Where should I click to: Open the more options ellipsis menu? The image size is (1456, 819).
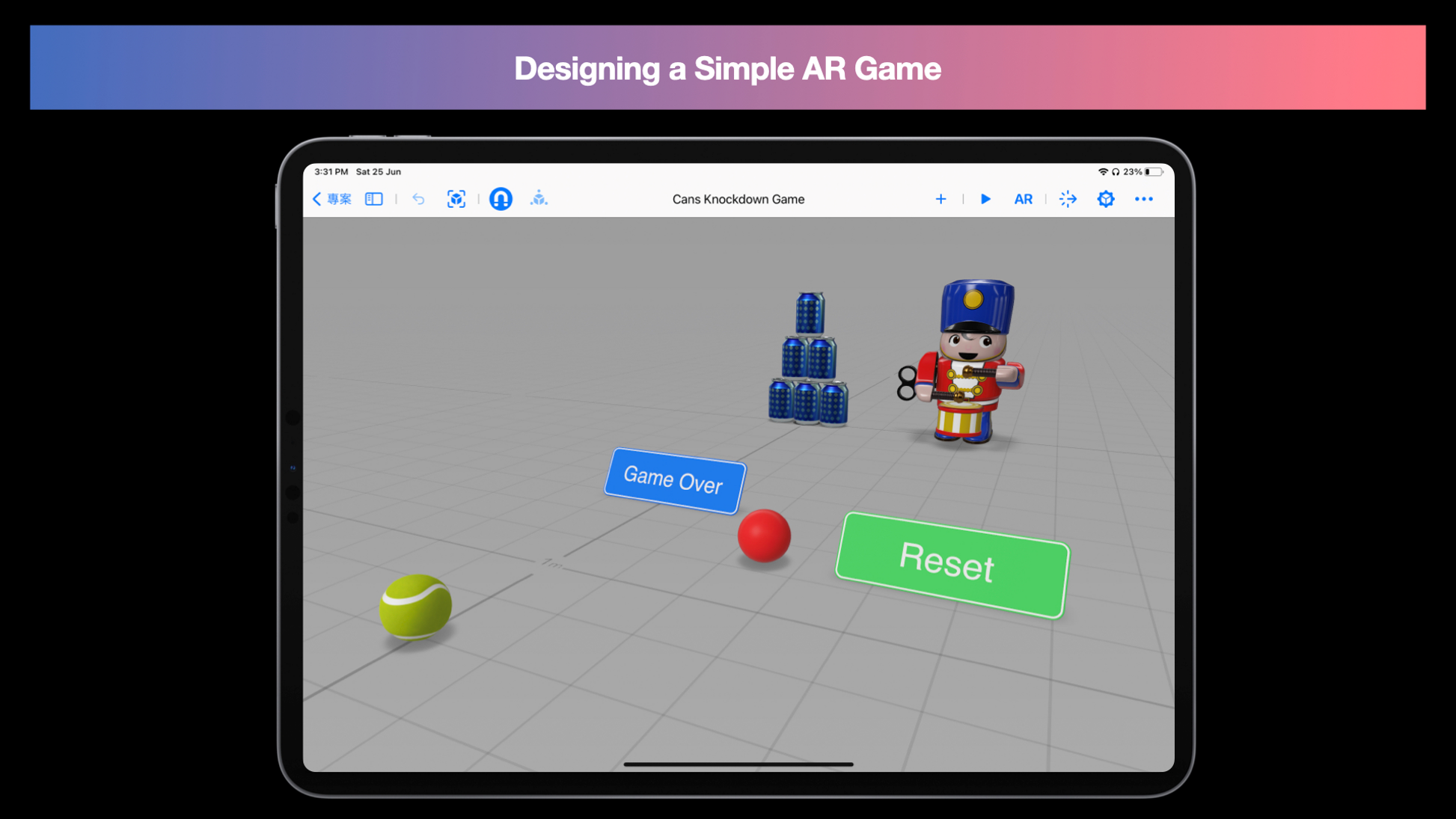tap(1143, 199)
